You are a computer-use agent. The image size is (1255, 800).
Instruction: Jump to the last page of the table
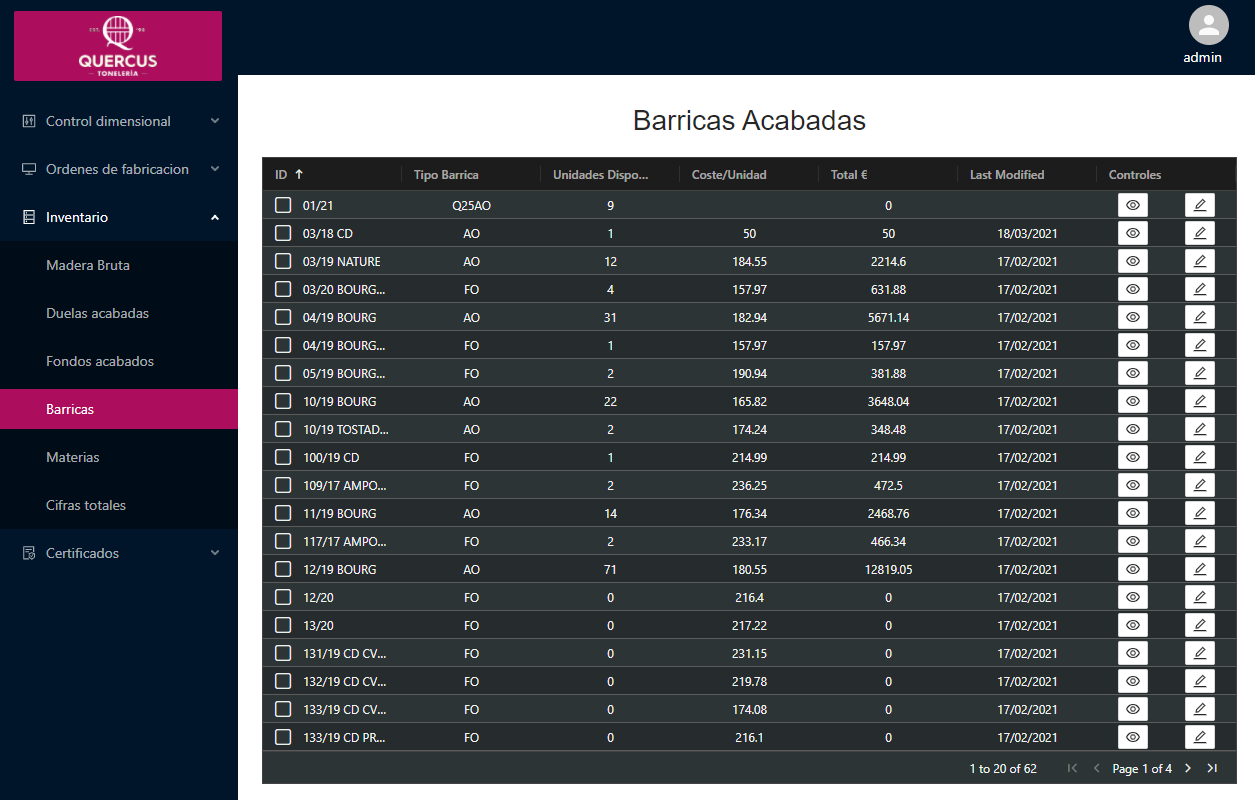[x=1212, y=768]
